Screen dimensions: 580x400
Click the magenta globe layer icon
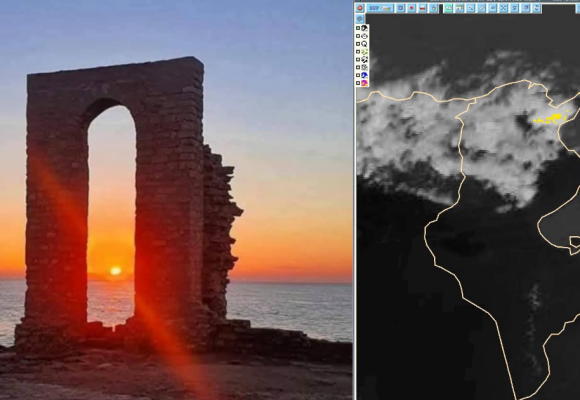(x=364, y=83)
